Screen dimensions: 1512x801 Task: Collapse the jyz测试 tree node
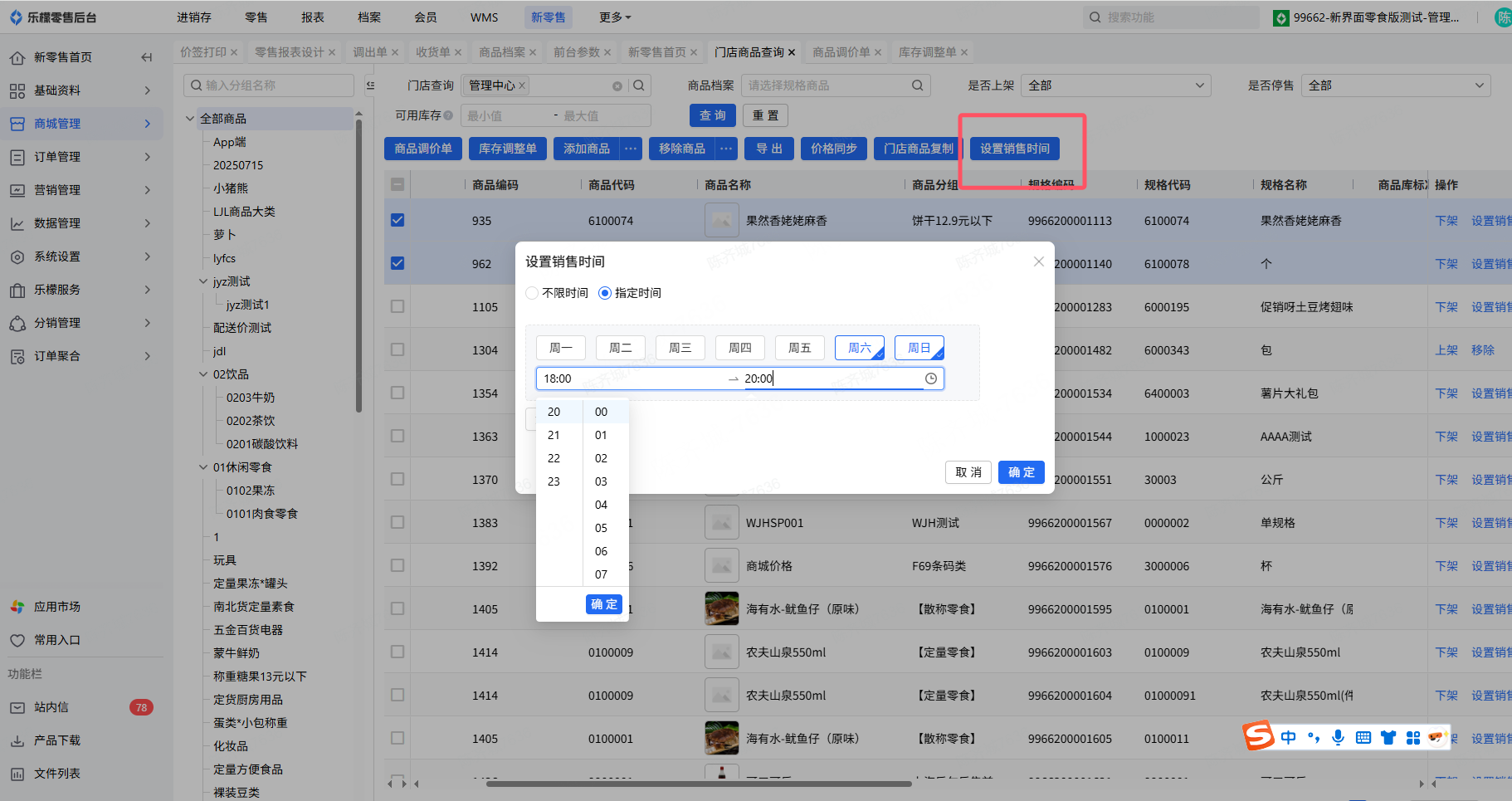pyautogui.click(x=203, y=281)
